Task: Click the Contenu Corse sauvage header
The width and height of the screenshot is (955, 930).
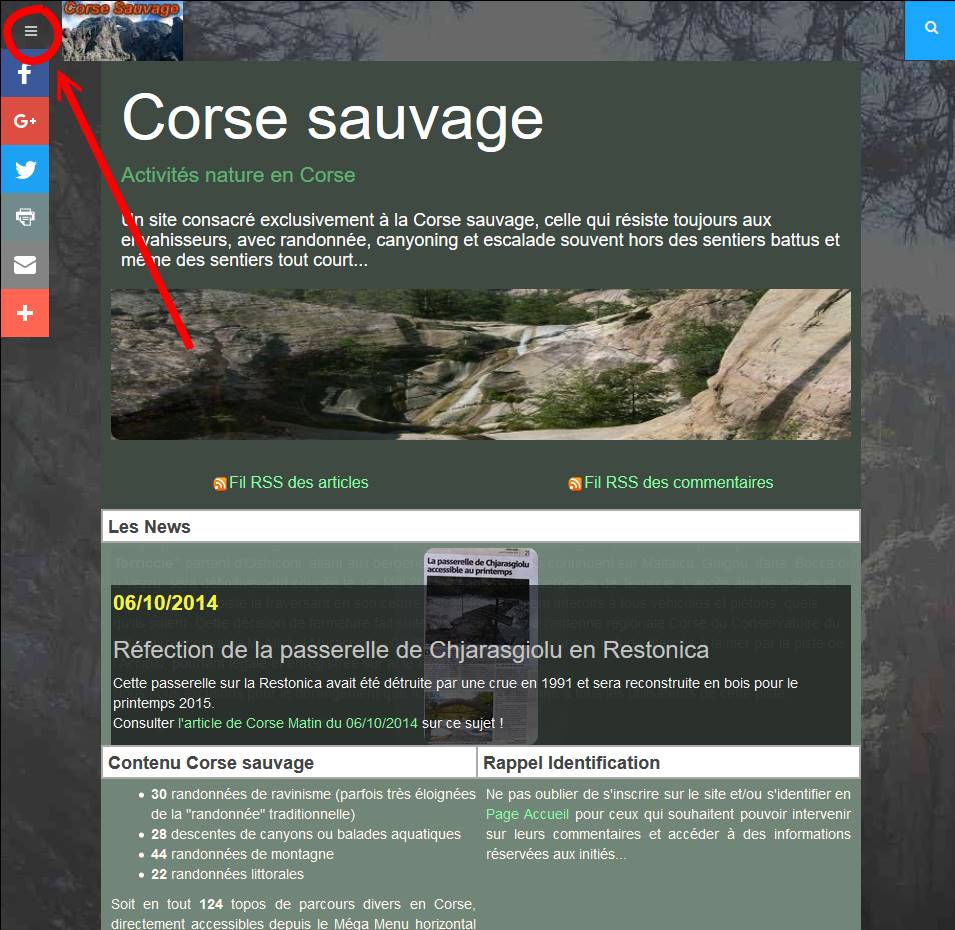Action: [289, 763]
